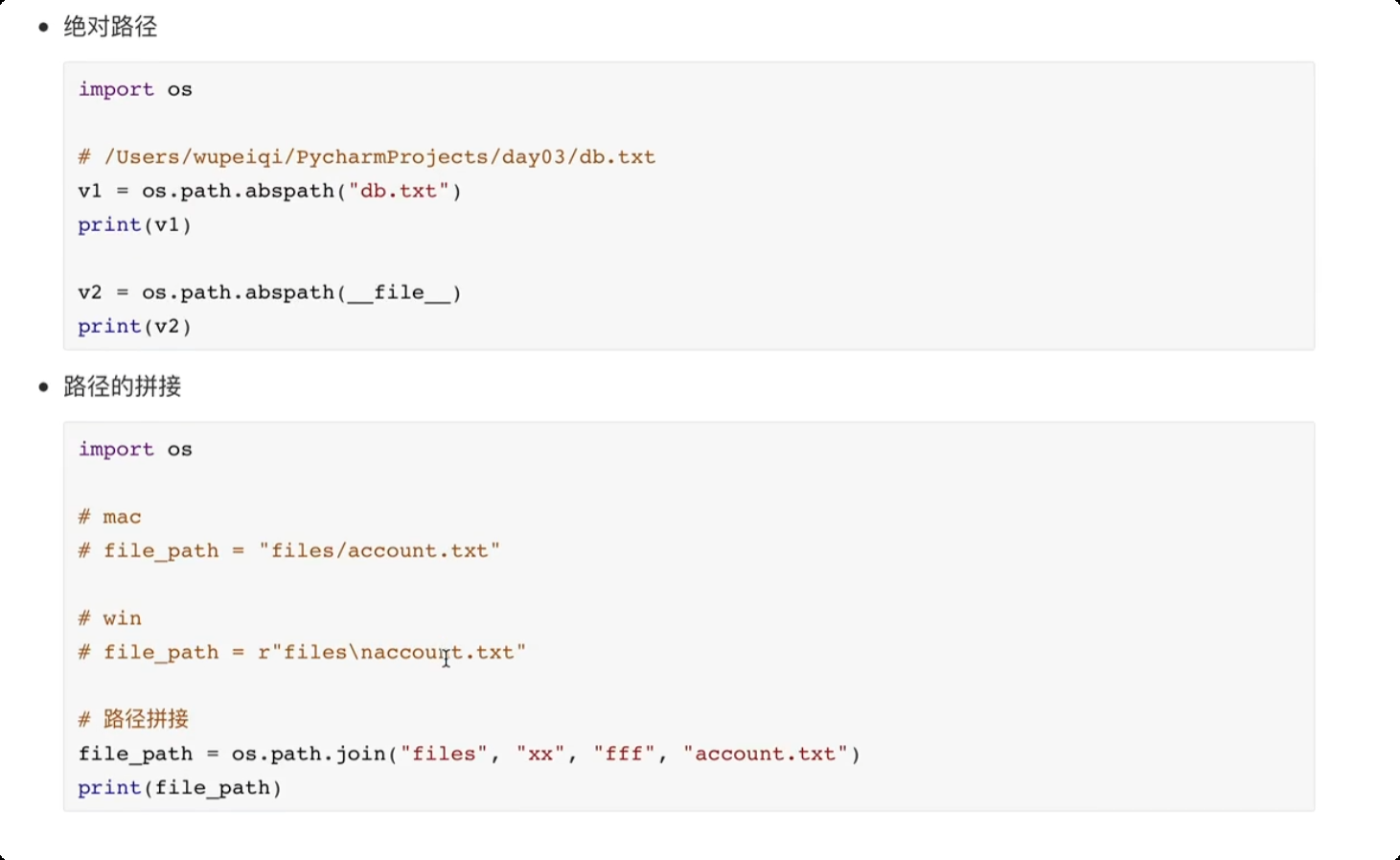
Task: Click the print(v1) line
Action: tap(135, 224)
